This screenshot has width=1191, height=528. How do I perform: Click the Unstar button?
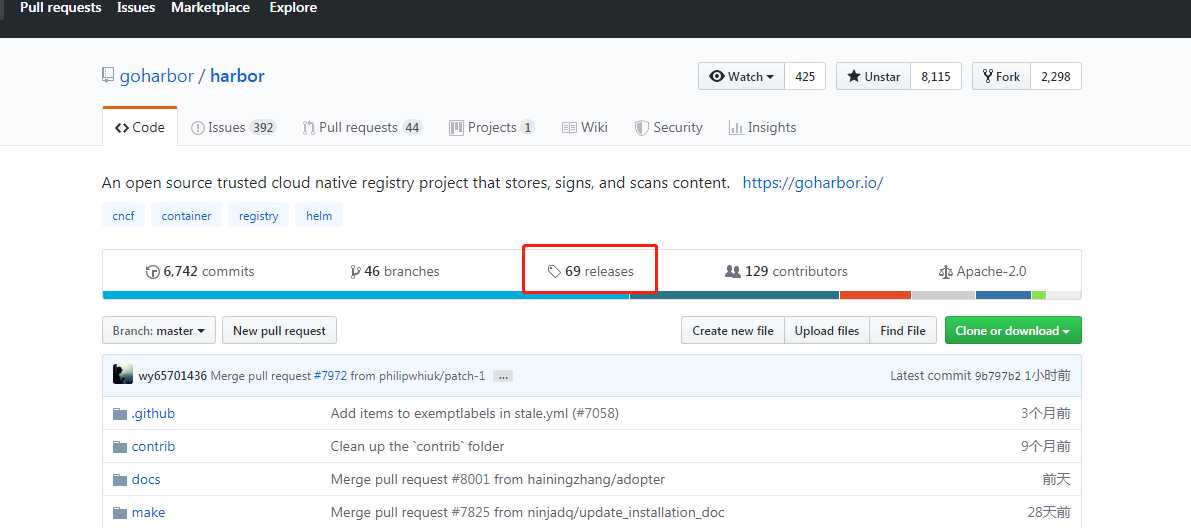click(874, 76)
